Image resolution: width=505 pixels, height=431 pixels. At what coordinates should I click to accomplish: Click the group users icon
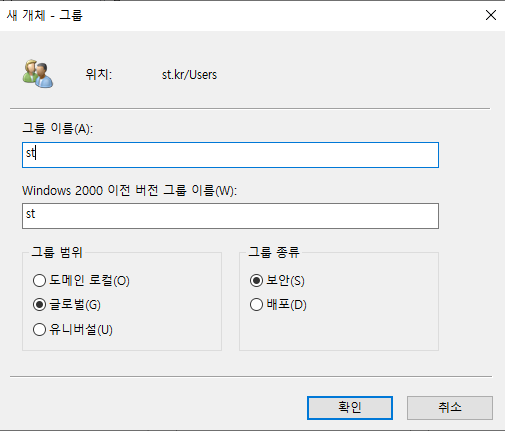(x=38, y=74)
